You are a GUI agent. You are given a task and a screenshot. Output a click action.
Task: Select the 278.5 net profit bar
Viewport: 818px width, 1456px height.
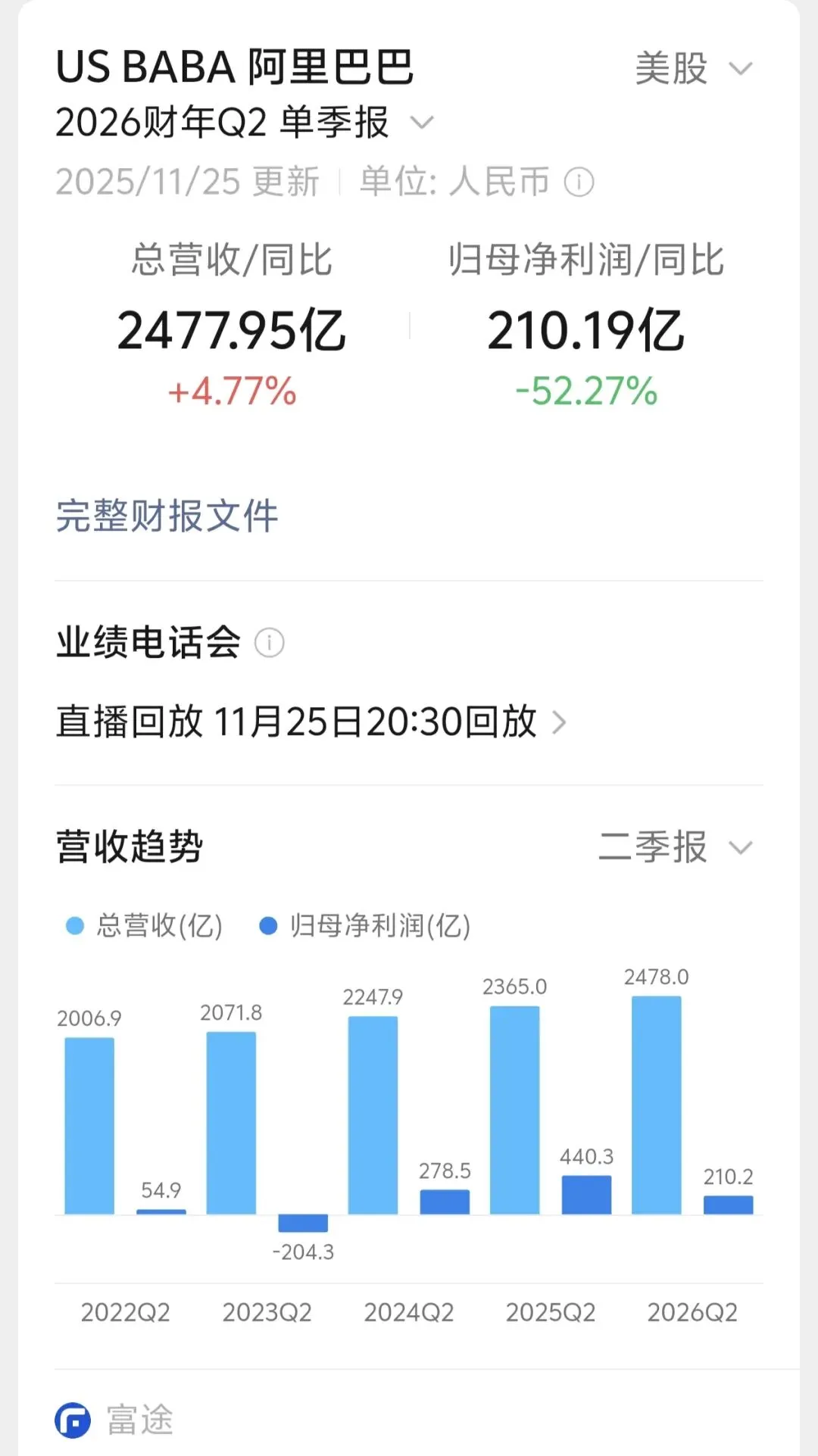(x=445, y=1202)
